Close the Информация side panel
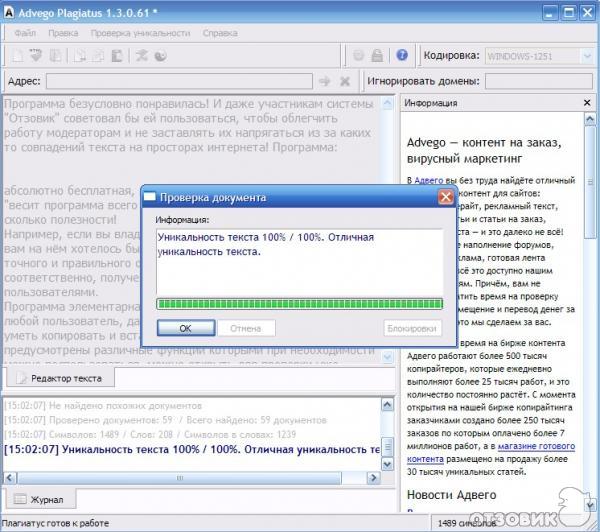The width and height of the screenshot is (600, 532). pyautogui.click(x=587, y=103)
